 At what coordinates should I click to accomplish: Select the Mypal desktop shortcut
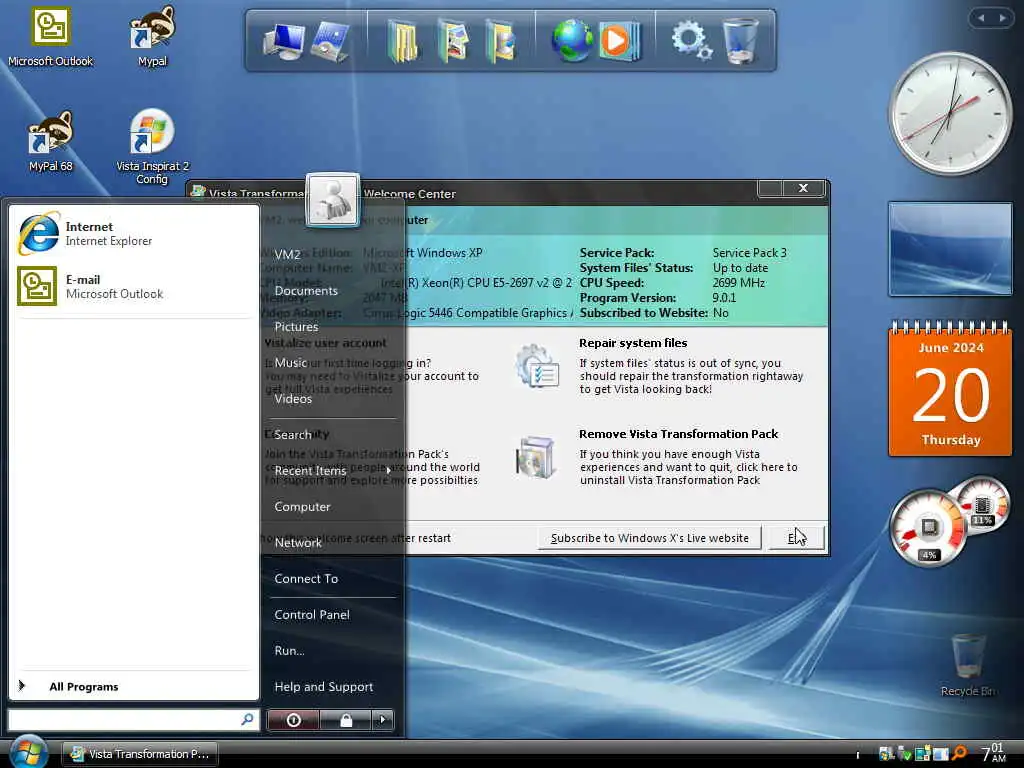152,37
